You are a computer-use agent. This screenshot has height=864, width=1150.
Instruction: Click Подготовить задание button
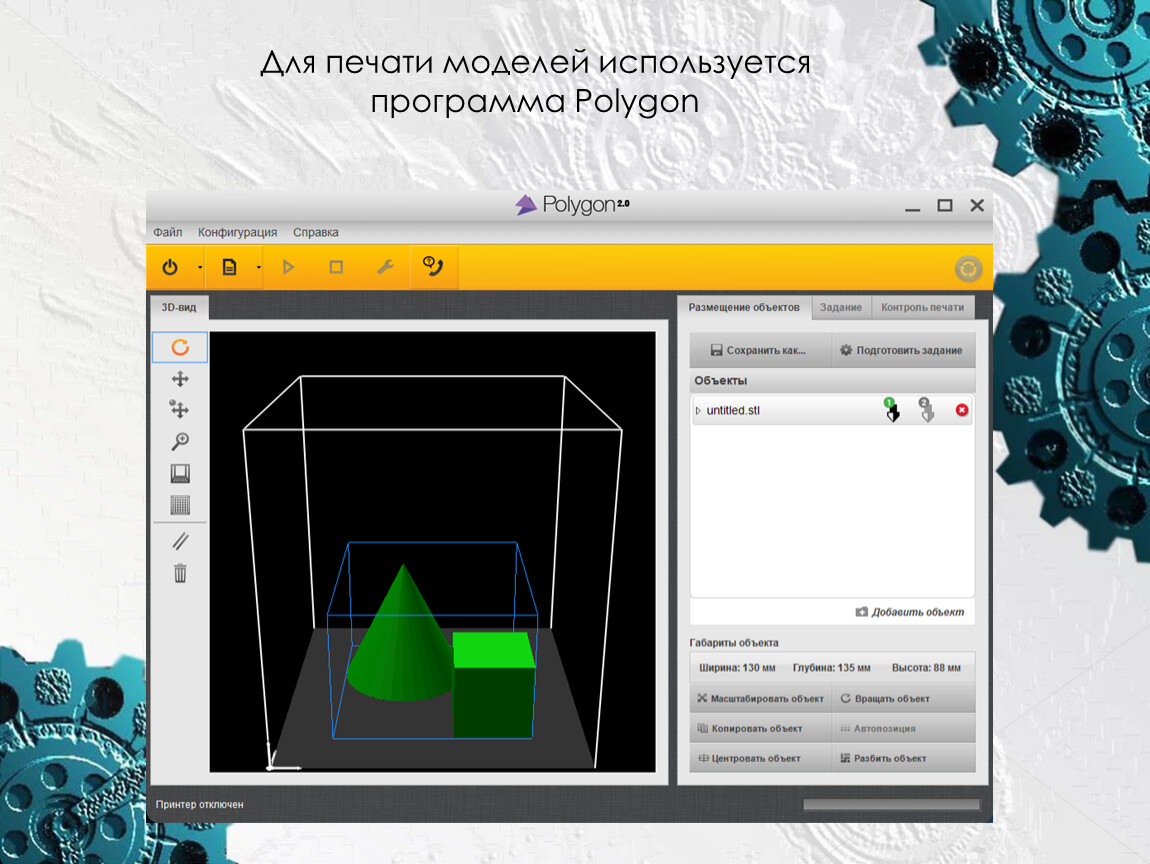(x=903, y=351)
